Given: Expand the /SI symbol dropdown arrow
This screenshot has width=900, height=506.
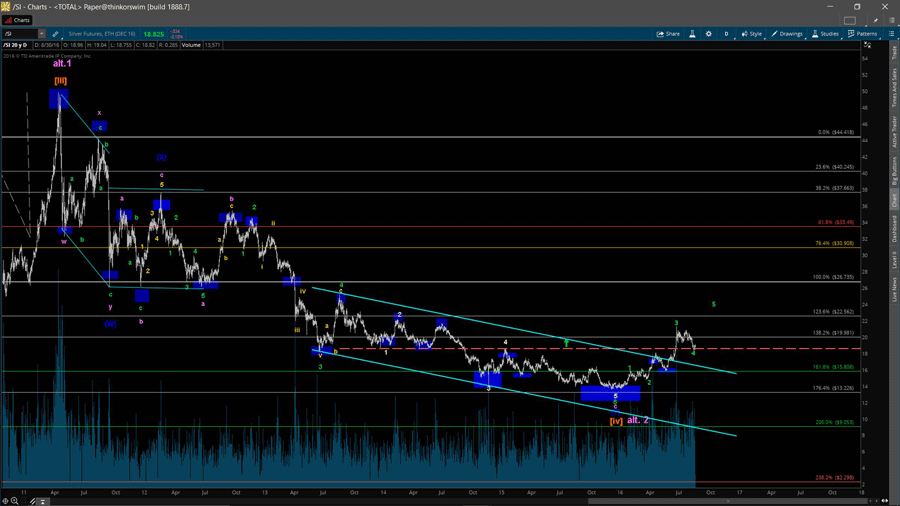Looking at the screenshot, I should pos(42,34).
